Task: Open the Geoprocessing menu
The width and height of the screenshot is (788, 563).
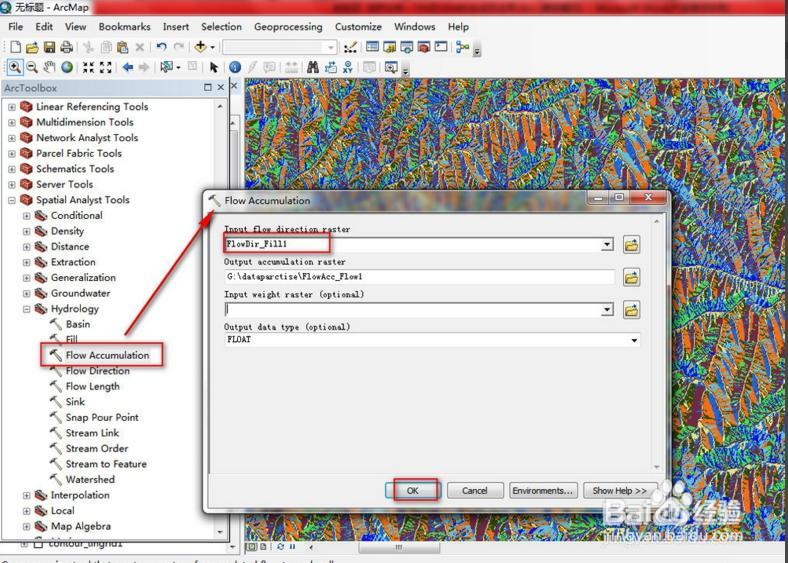Action: (288, 27)
